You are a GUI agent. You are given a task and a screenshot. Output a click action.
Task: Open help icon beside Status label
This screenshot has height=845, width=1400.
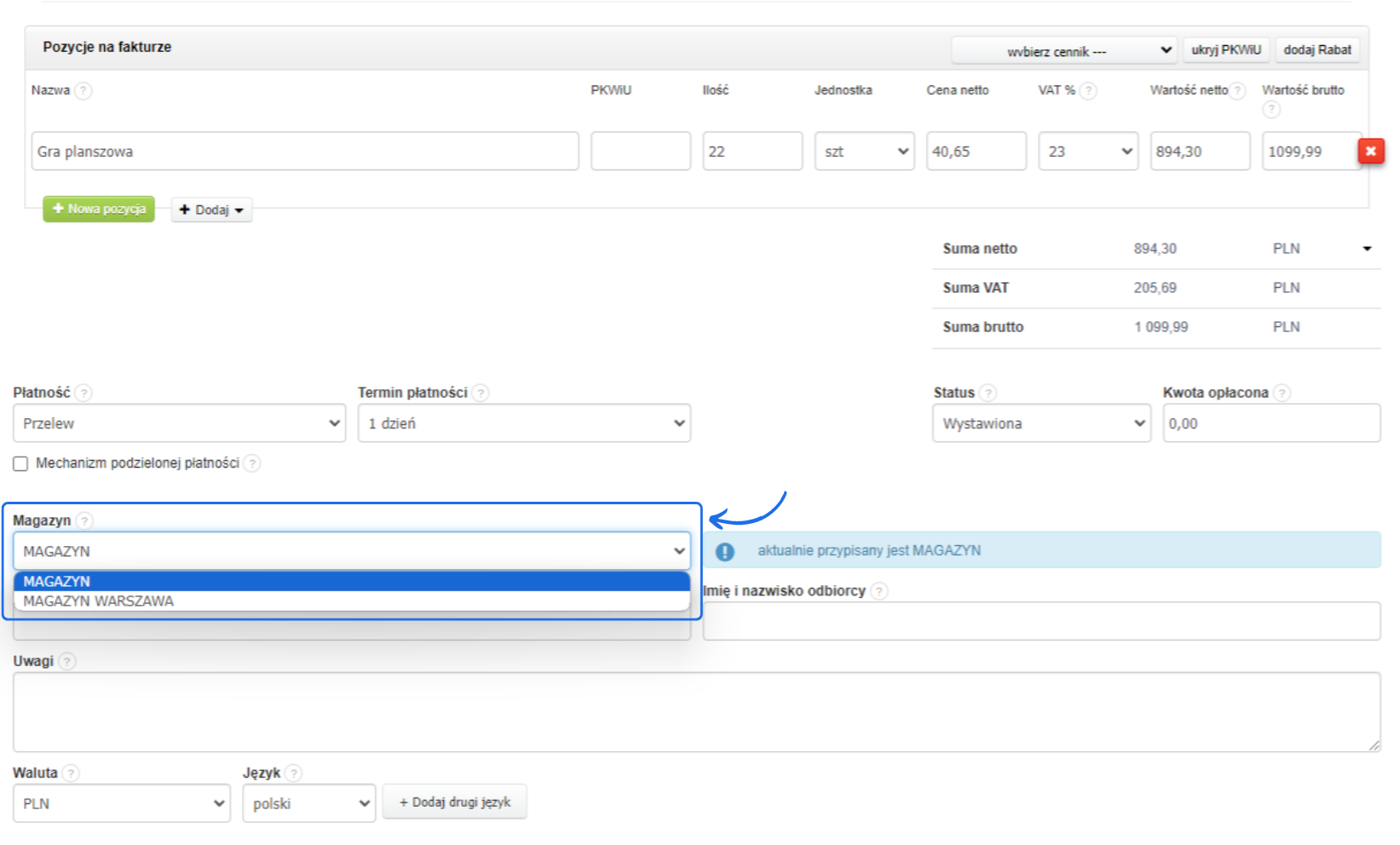[x=988, y=393]
